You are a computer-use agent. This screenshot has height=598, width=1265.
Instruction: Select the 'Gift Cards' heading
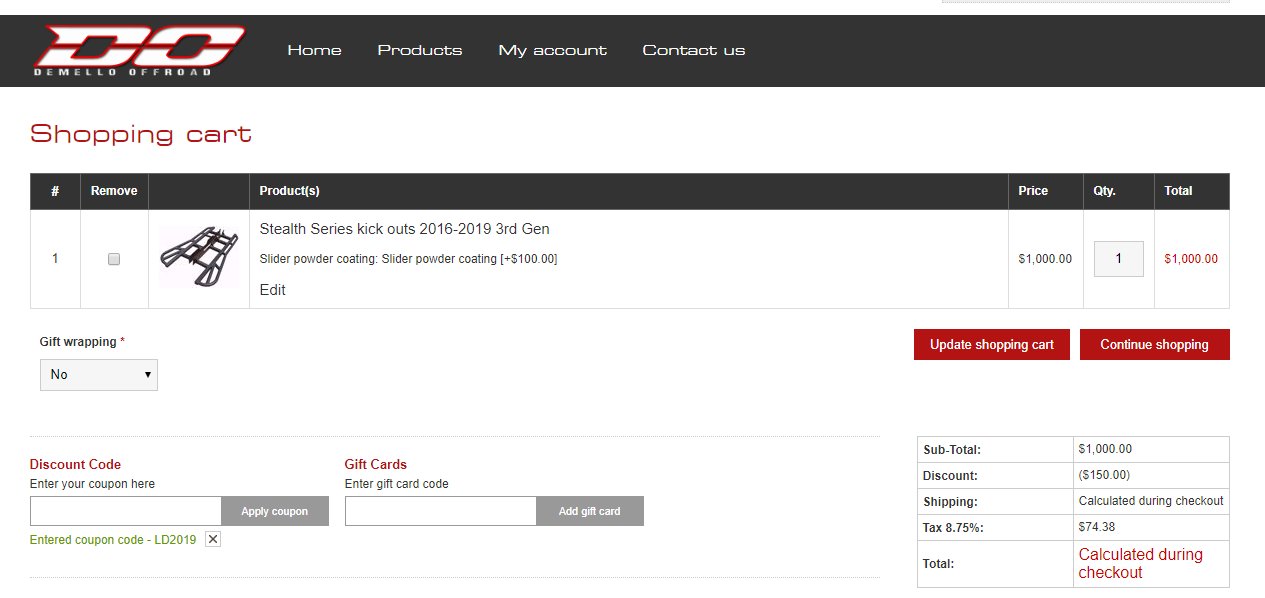pos(376,464)
